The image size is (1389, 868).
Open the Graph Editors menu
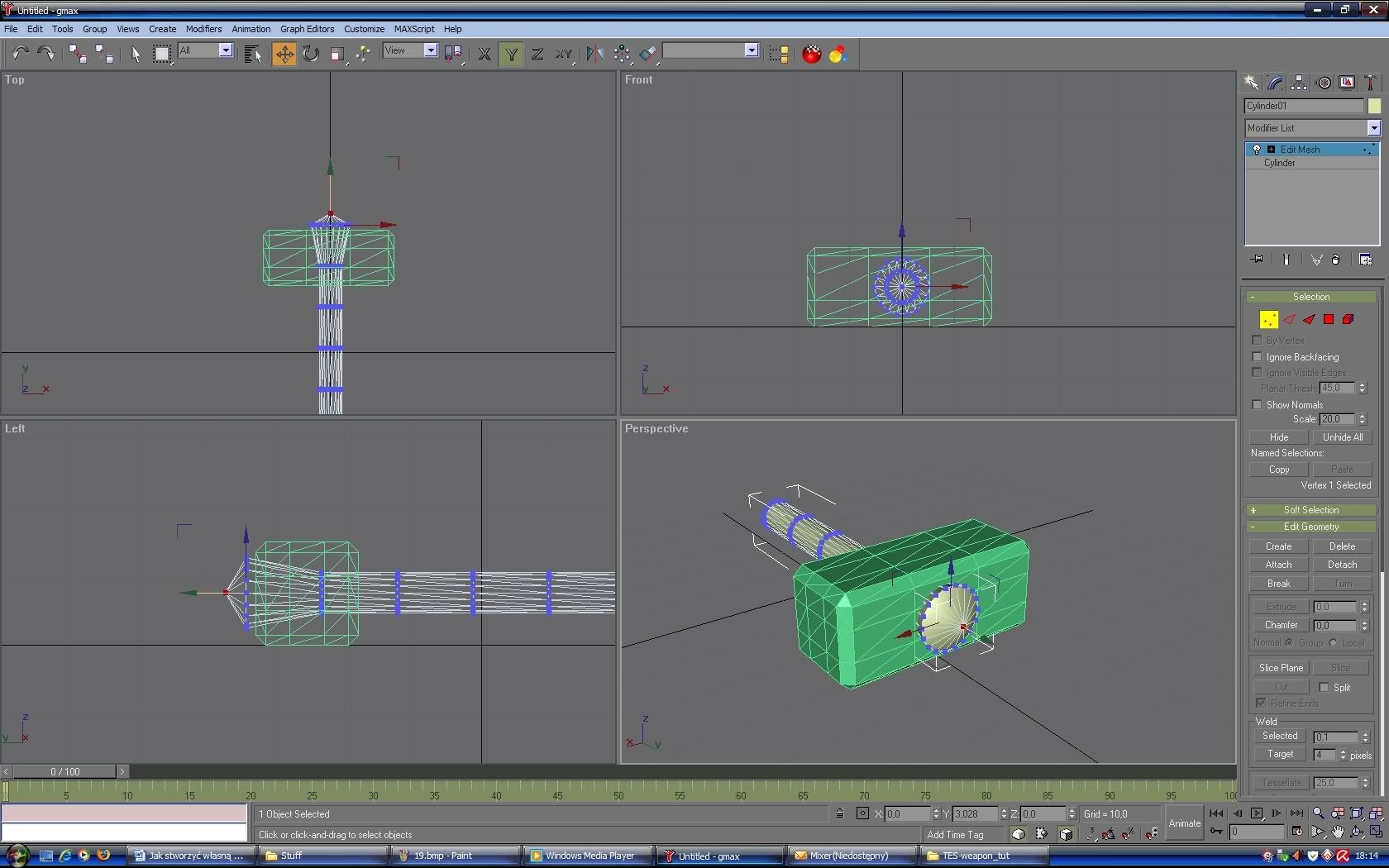(307, 29)
